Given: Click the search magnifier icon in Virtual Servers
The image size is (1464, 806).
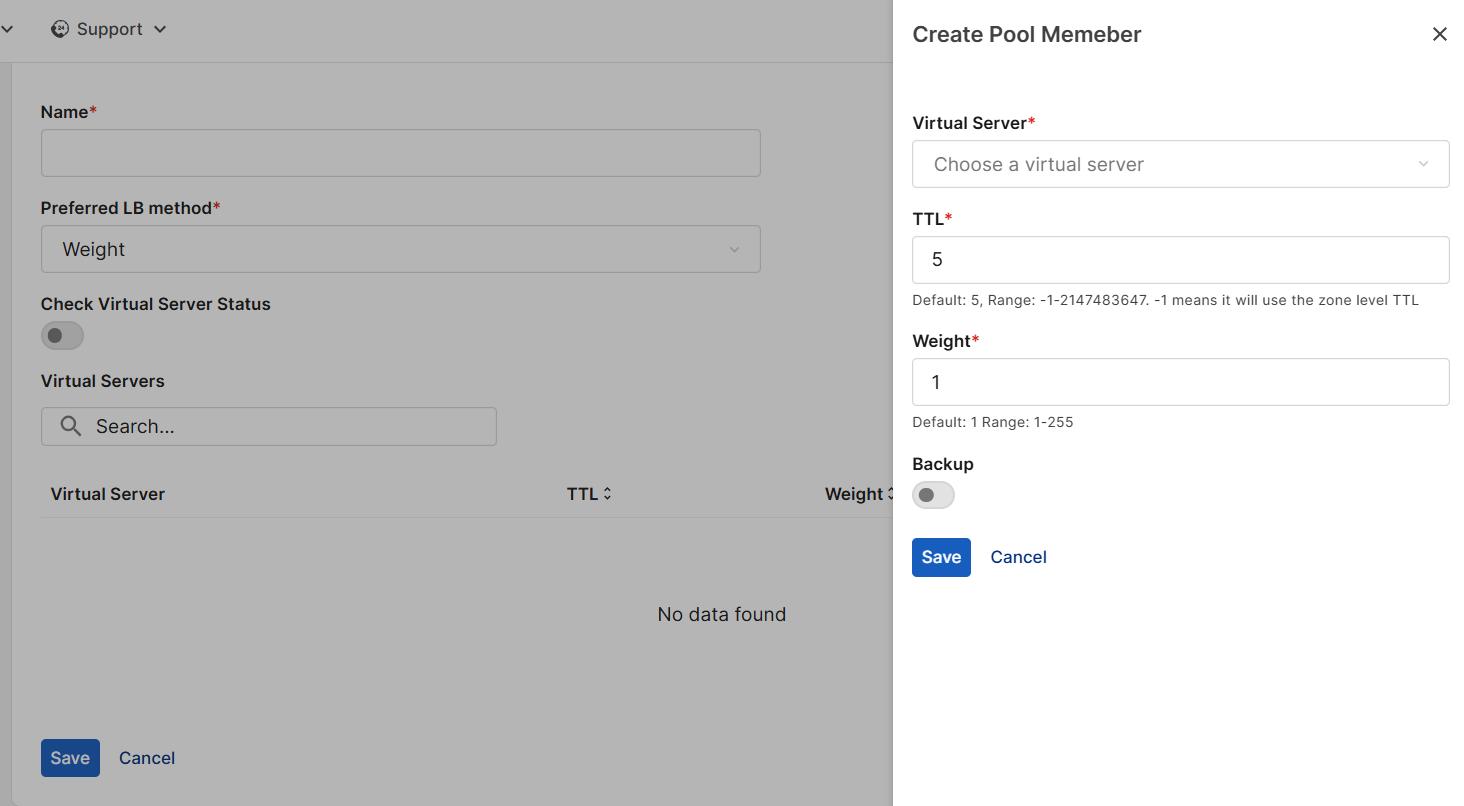Looking at the screenshot, I should pyautogui.click(x=69, y=426).
